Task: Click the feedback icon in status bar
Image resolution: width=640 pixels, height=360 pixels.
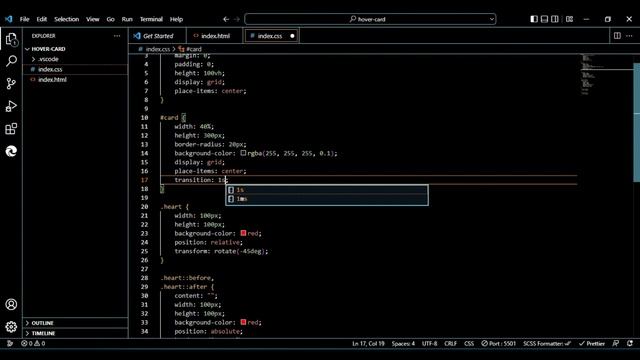Action: point(616,344)
